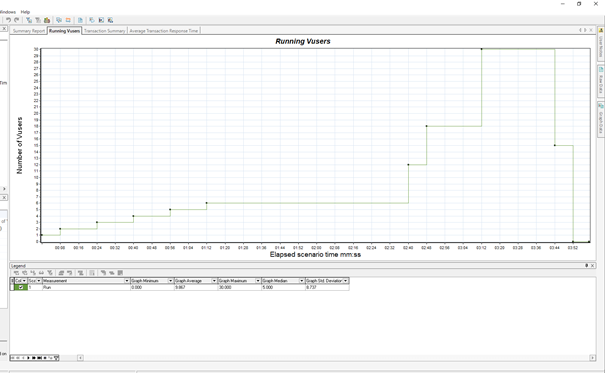The image size is (605, 373).
Task: Switch to the Summary Report tab
Action: pos(29,31)
